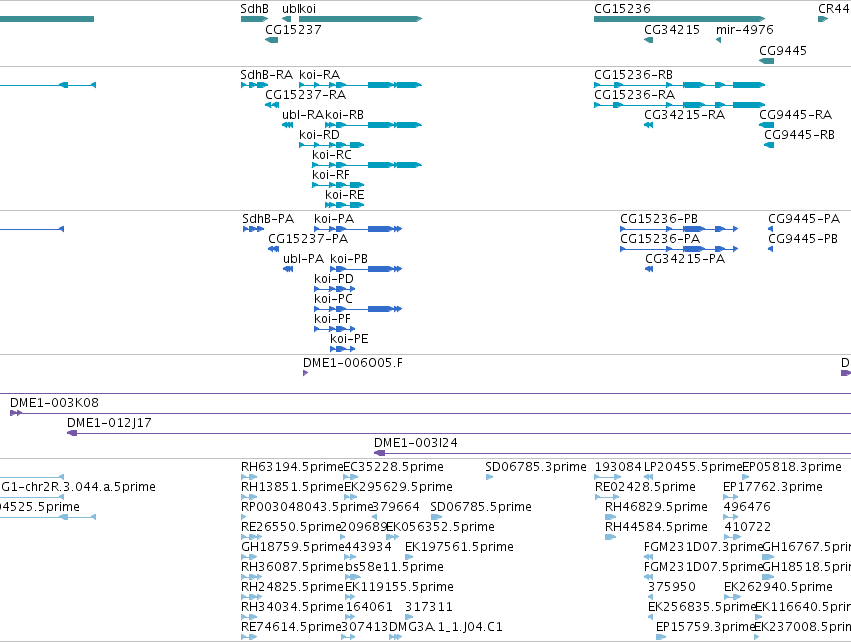851x642 pixels.
Task: Select the EK056352.5prime EST glyph
Action: tap(392, 537)
